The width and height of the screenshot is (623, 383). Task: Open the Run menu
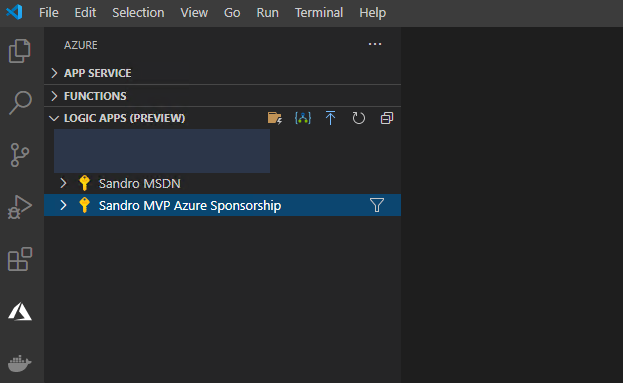pyautogui.click(x=267, y=13)
